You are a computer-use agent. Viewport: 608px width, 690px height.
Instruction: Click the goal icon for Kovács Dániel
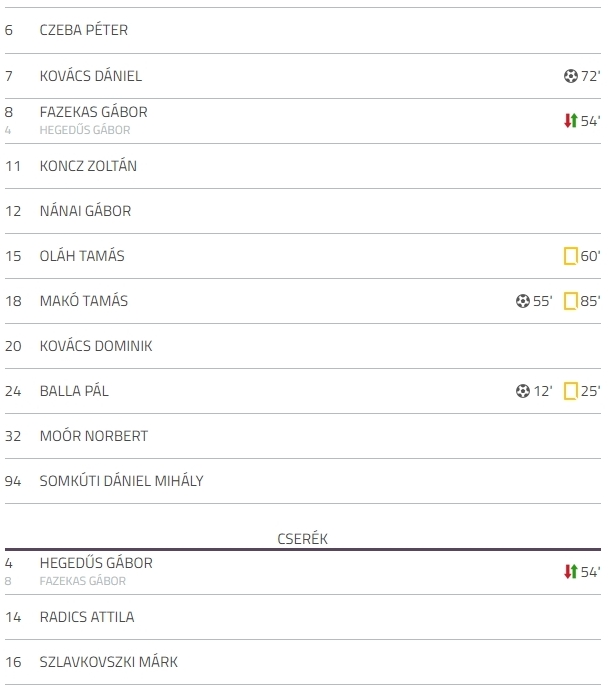tap(571, 76)
